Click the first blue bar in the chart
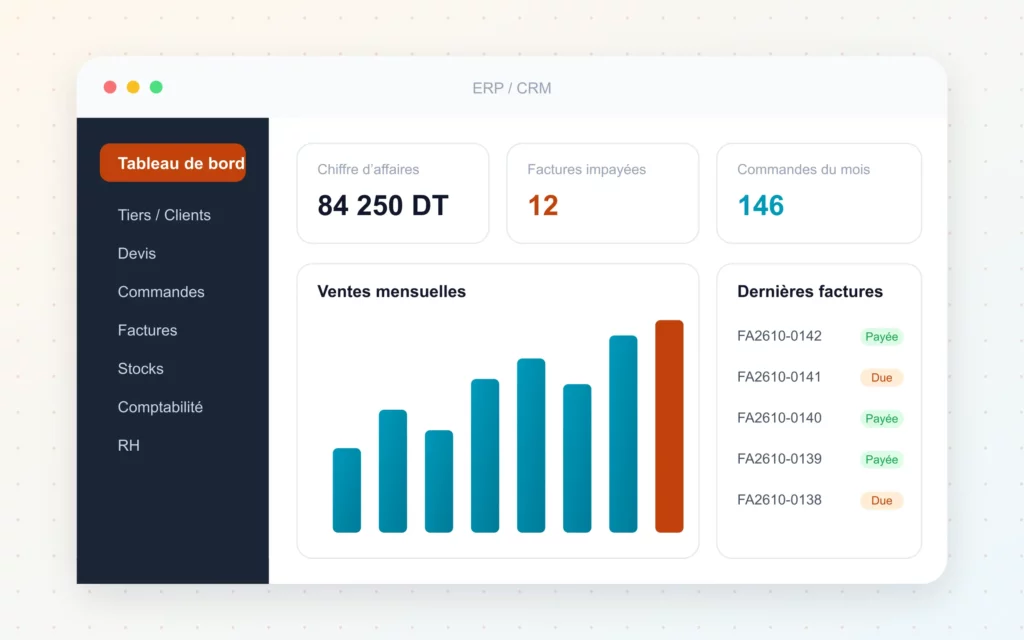This screenshot has height=640, width=1024. (x=347, y=490)
